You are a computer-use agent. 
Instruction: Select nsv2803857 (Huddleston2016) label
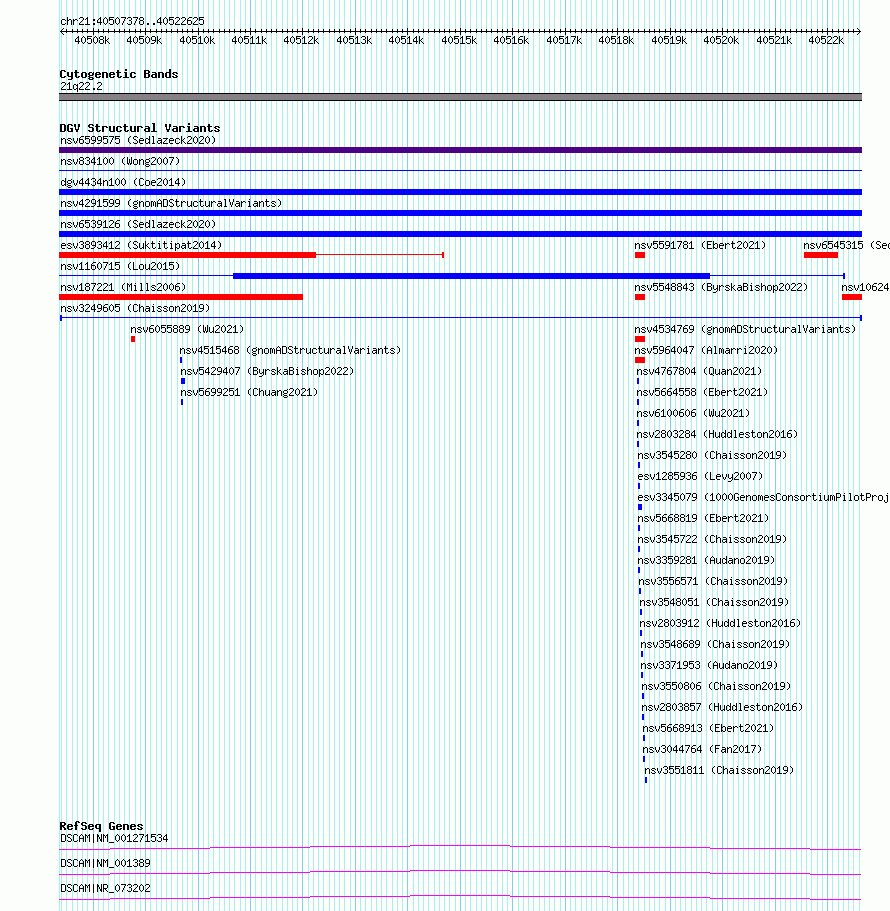coord(722,707)
